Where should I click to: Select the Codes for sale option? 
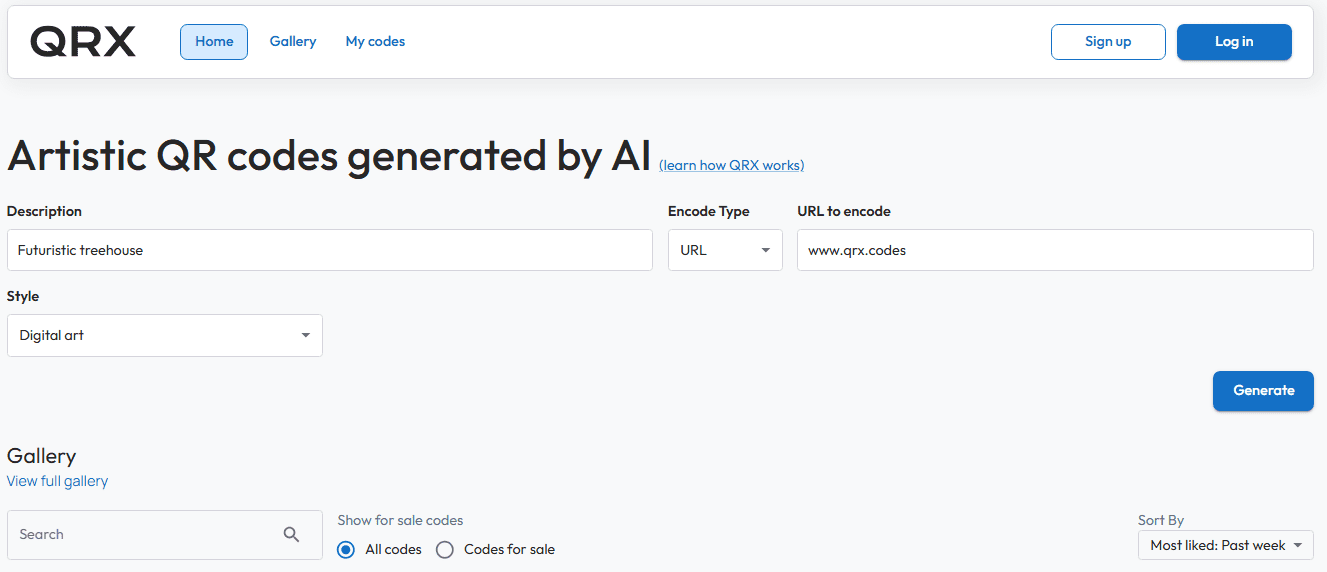(445, 549)
